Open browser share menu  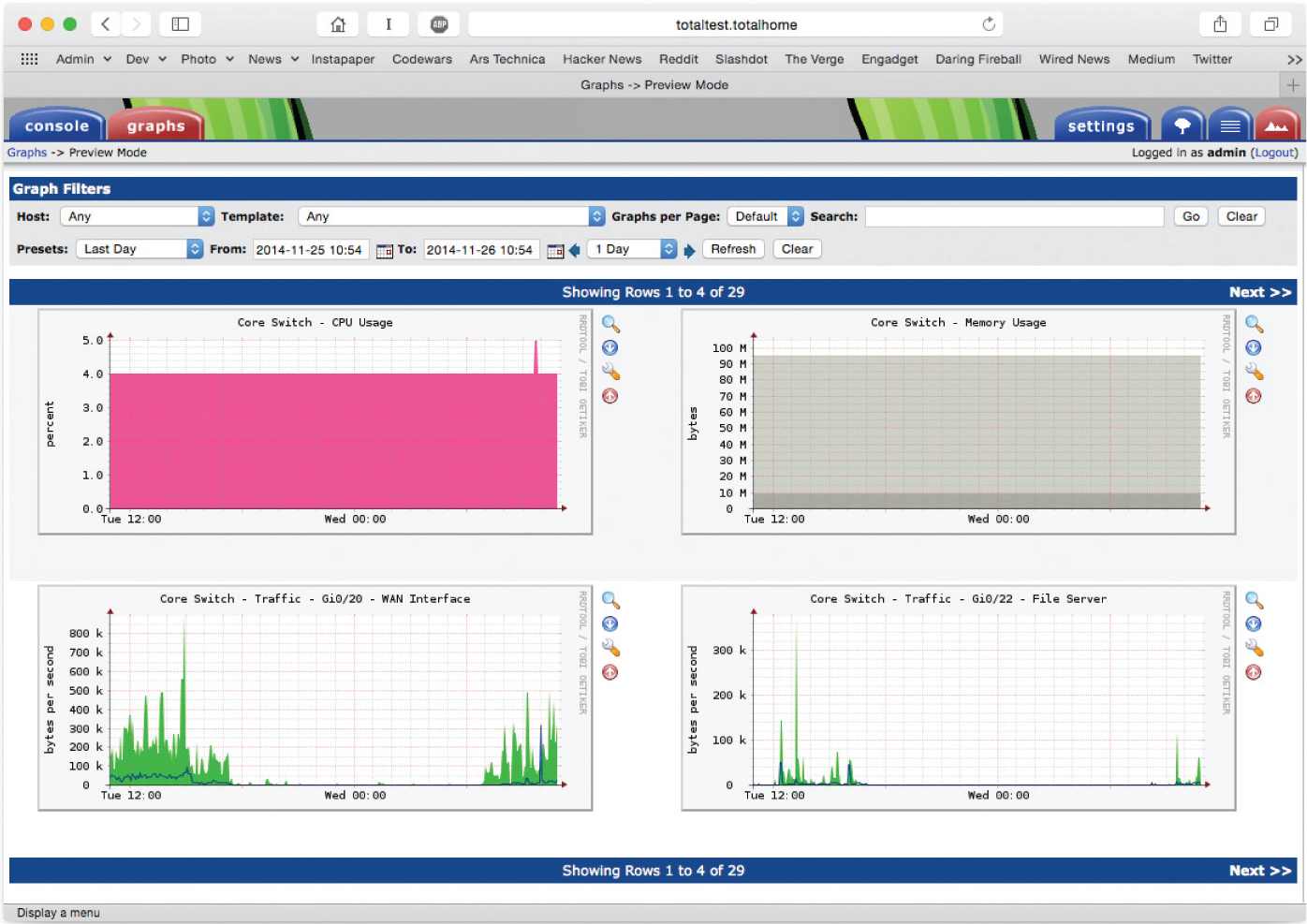1220,24
